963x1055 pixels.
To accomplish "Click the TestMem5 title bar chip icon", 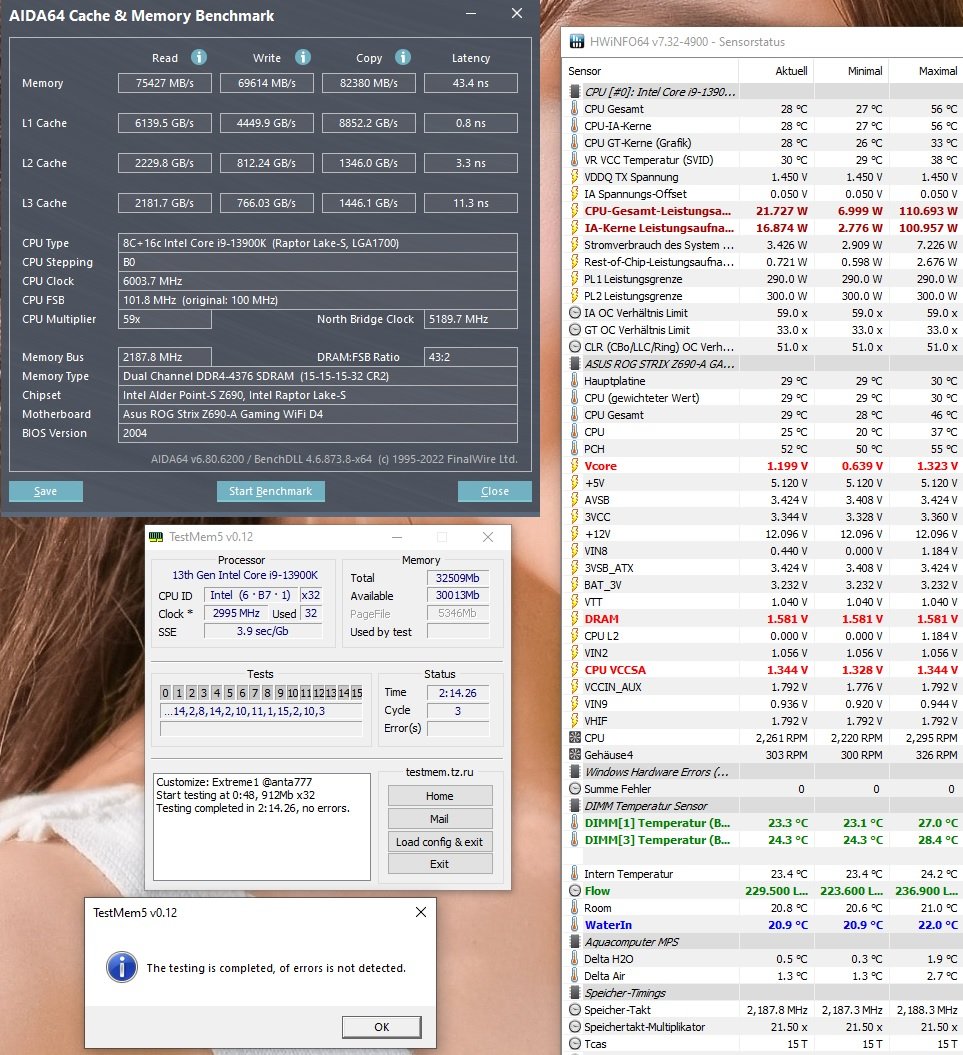I will (156, 536).
